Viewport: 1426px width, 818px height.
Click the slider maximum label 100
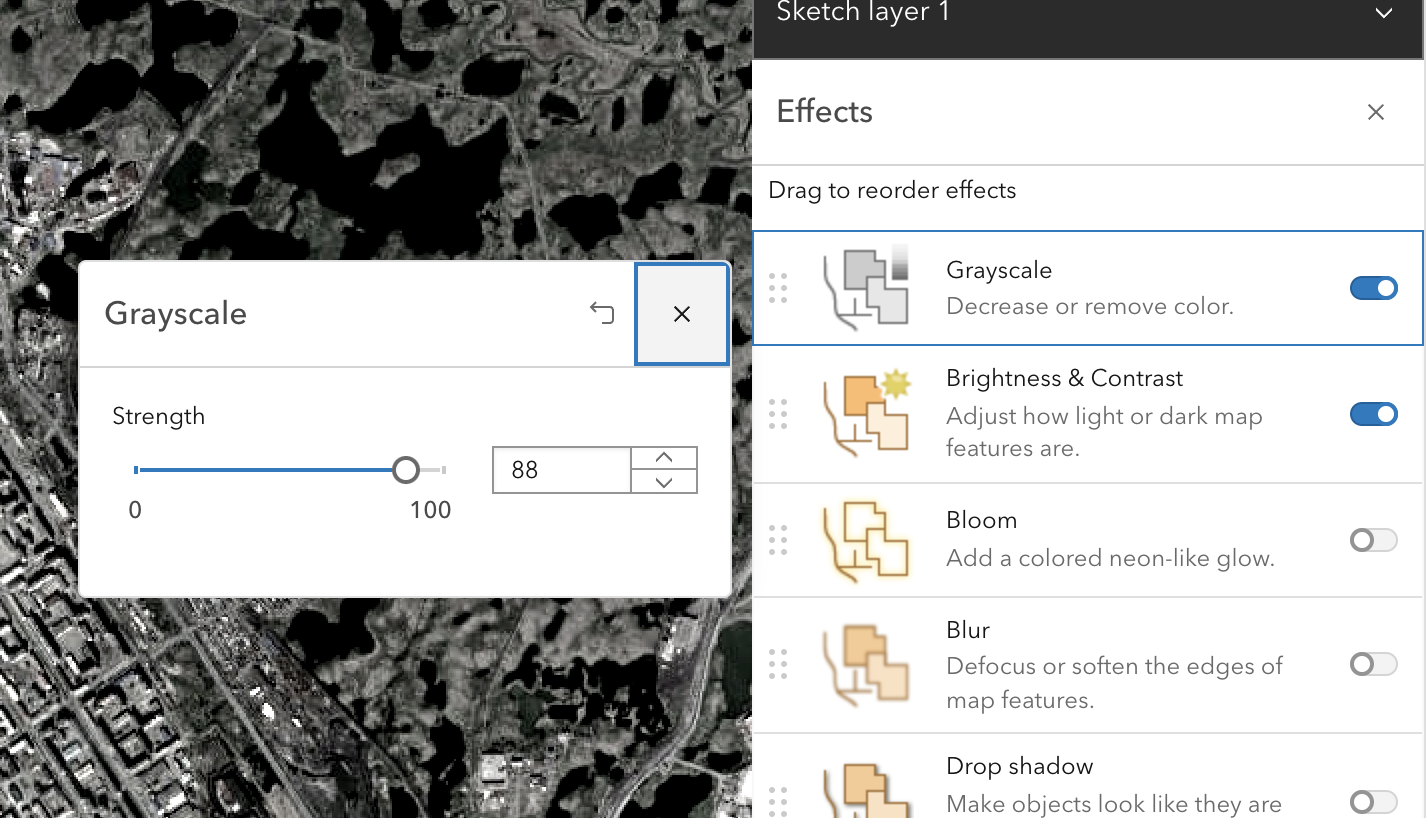pyautogui.click(x=431, y=510)
